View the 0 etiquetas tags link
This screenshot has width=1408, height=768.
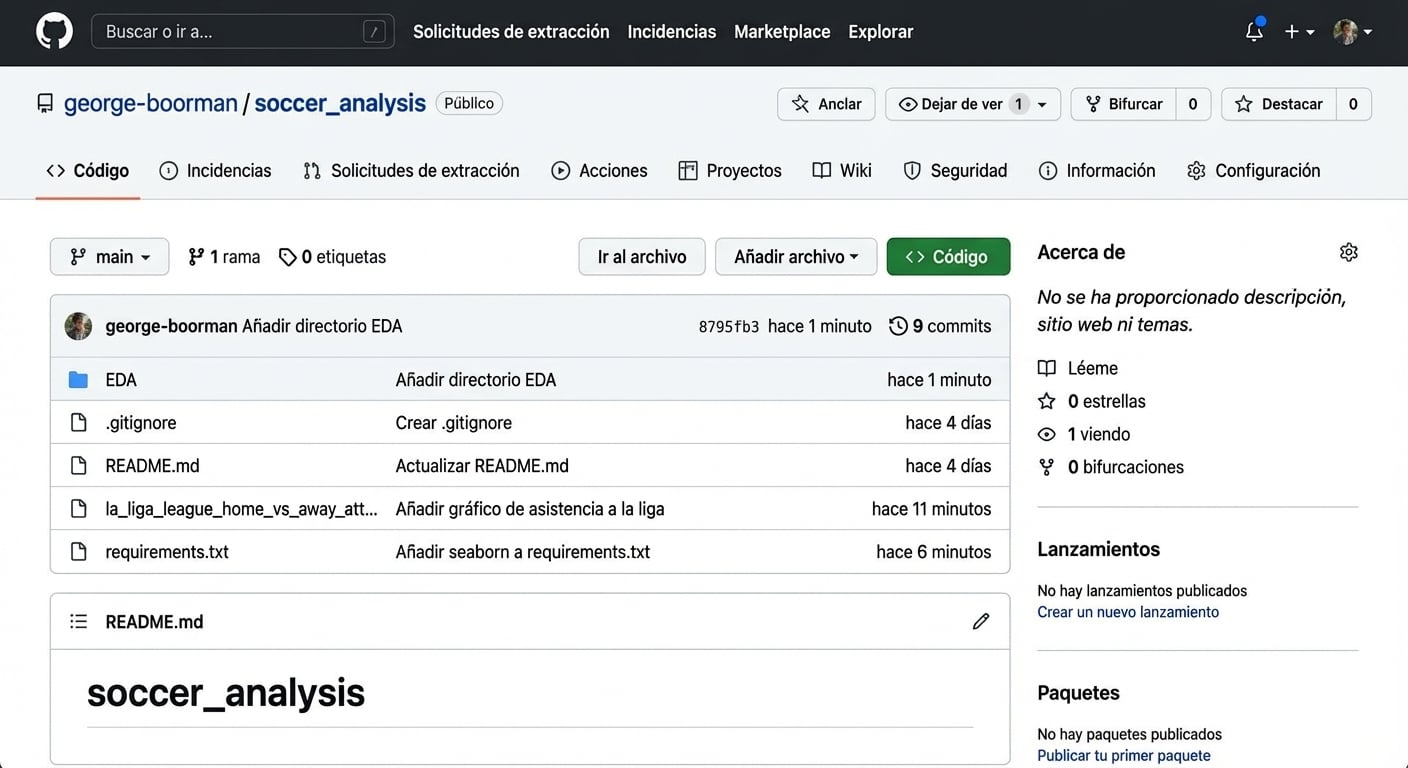332,257
